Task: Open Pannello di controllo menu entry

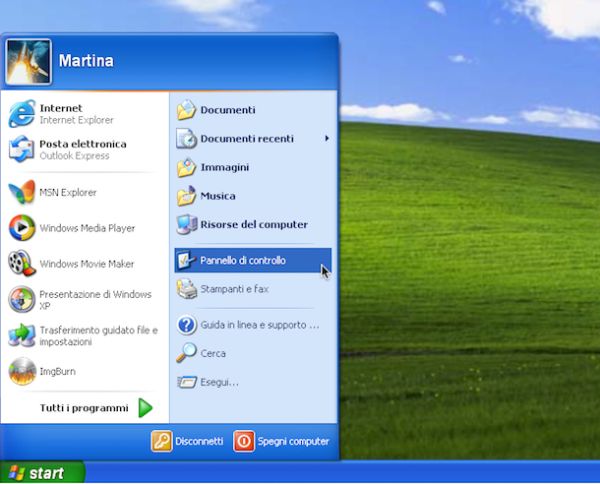Action: pos(243,261)
